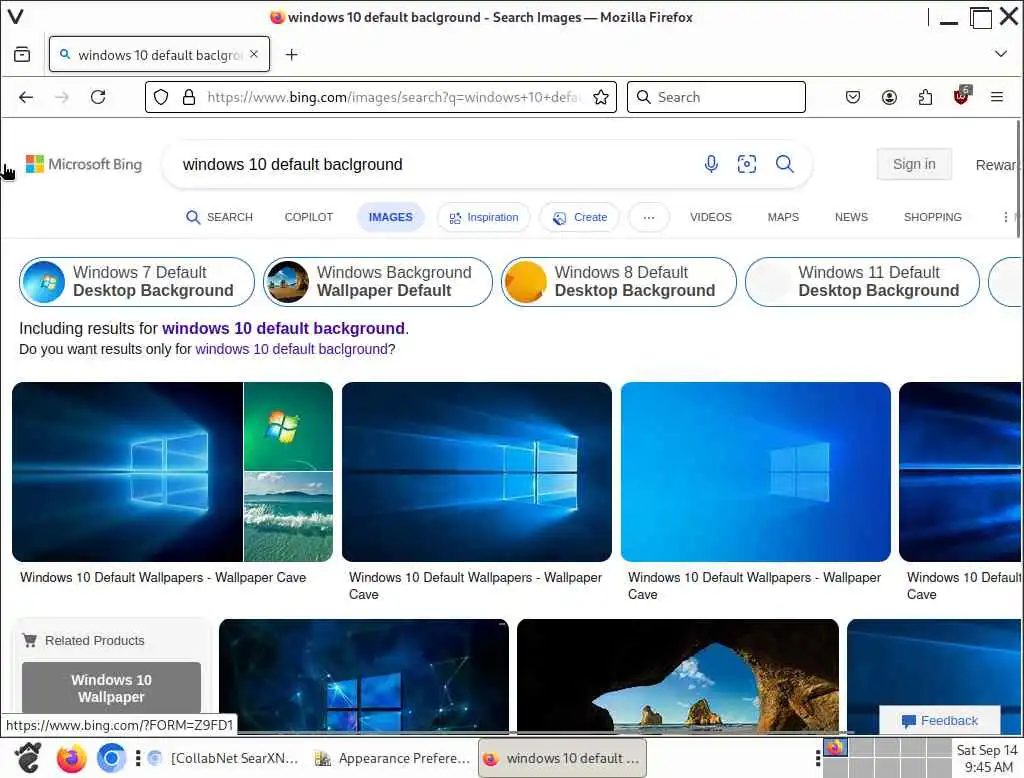Go back with the browser back arrow

(x=26, y=97)
